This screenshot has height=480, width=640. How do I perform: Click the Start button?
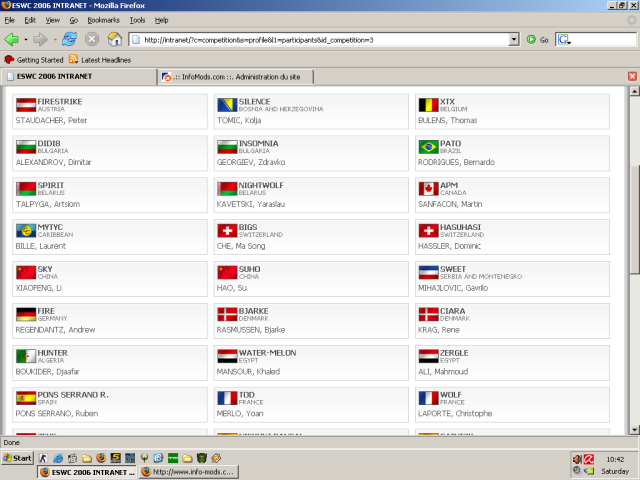(x=17, y=458)
